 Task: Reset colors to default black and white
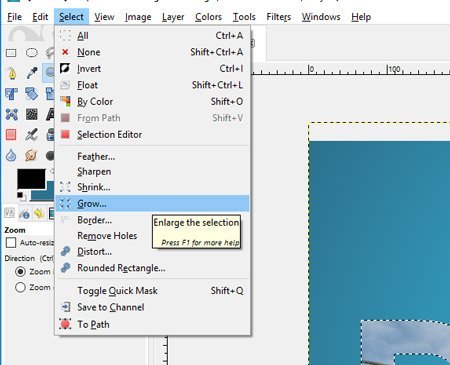[21, 197]
